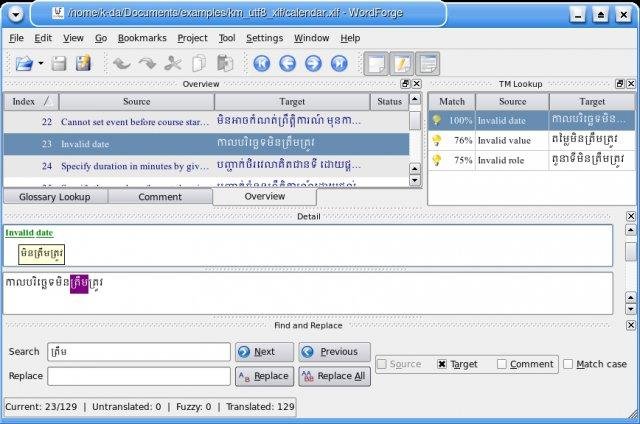Sort by the Index column header
This screenshot has height=424, width=640.
(31, 102)
